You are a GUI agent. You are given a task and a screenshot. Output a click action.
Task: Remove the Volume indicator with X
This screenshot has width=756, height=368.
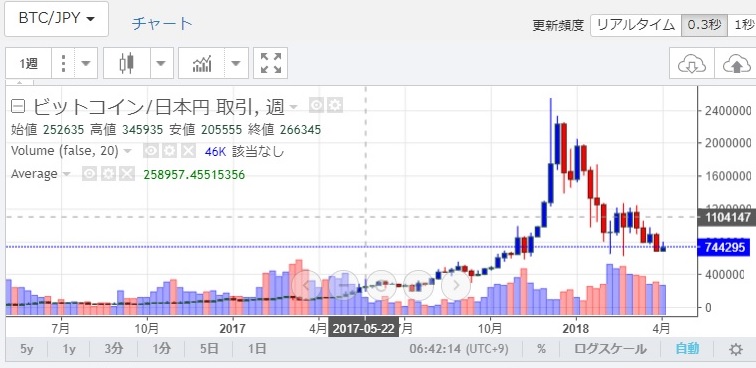(x=188, y=151)
